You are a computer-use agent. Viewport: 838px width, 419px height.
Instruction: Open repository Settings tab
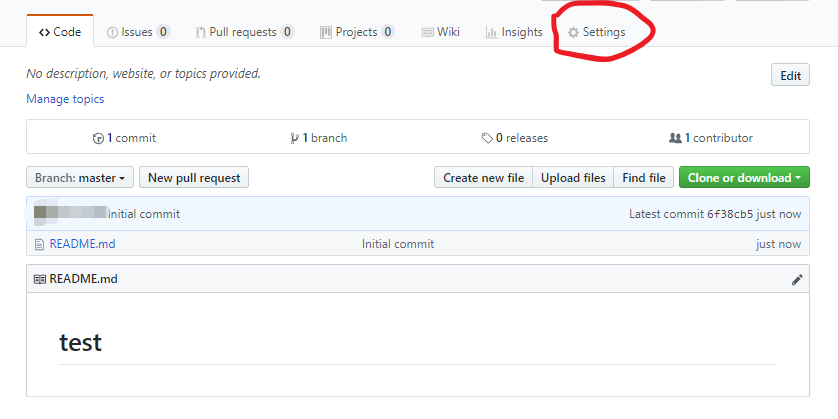596,32
